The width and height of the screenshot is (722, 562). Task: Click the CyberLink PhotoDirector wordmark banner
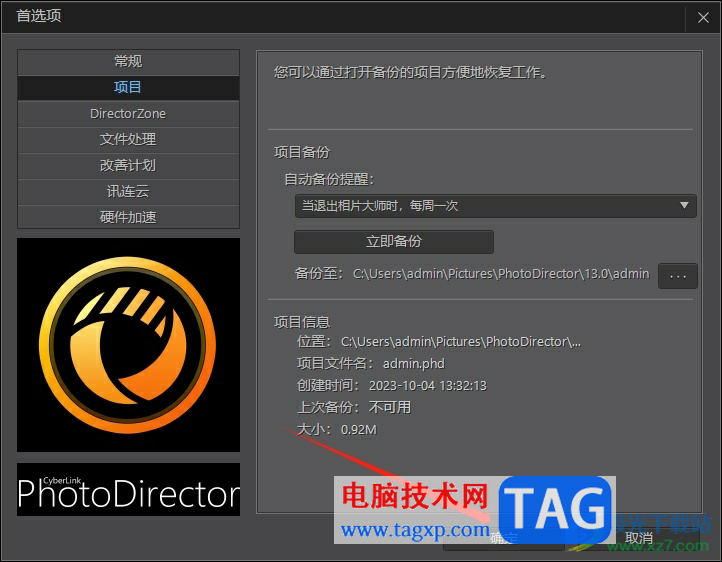(x=128, y=490)
